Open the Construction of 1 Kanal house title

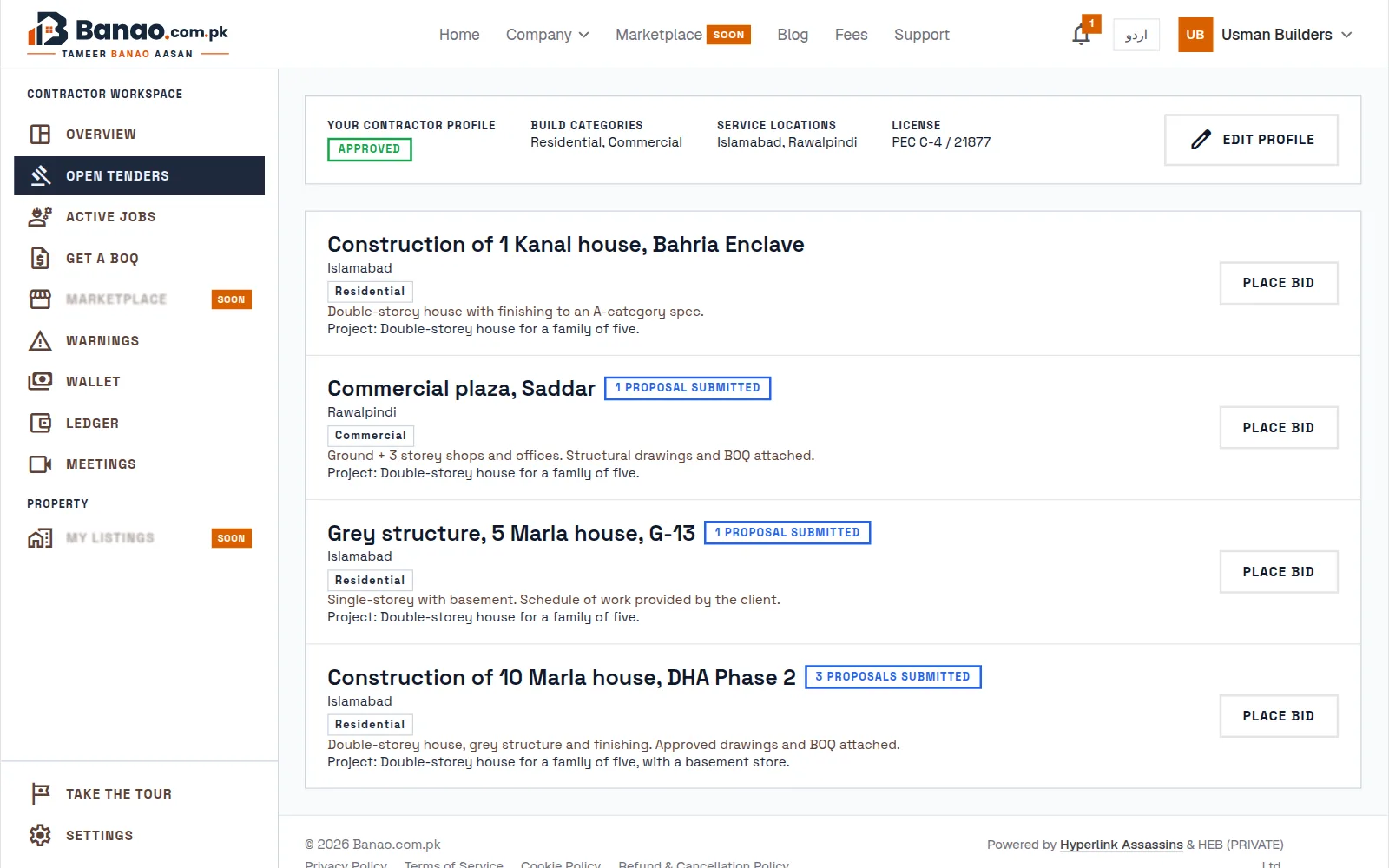pos(566,245)
